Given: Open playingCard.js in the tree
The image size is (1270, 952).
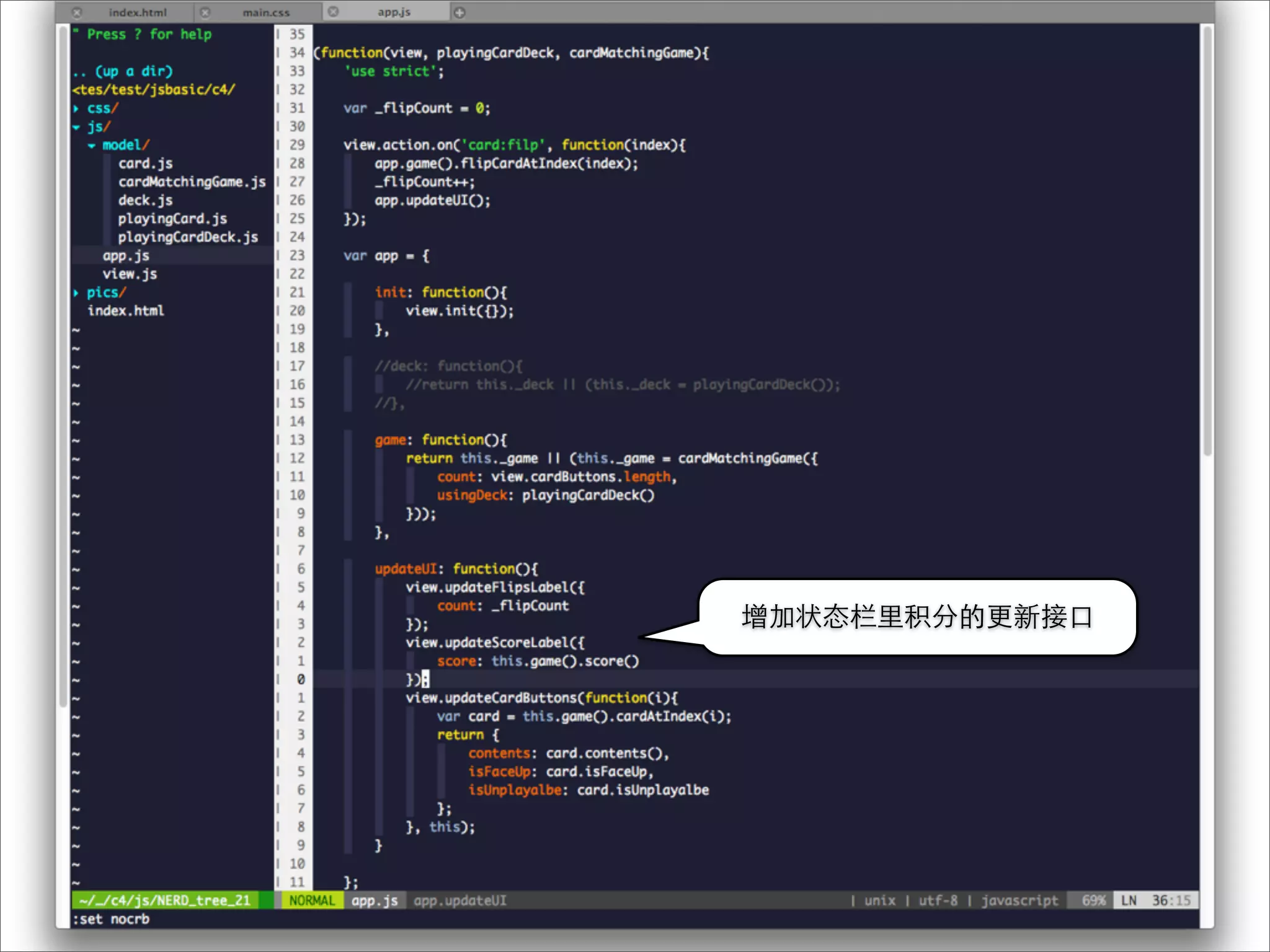Looking at the screenshot, I should coord(172,219).
